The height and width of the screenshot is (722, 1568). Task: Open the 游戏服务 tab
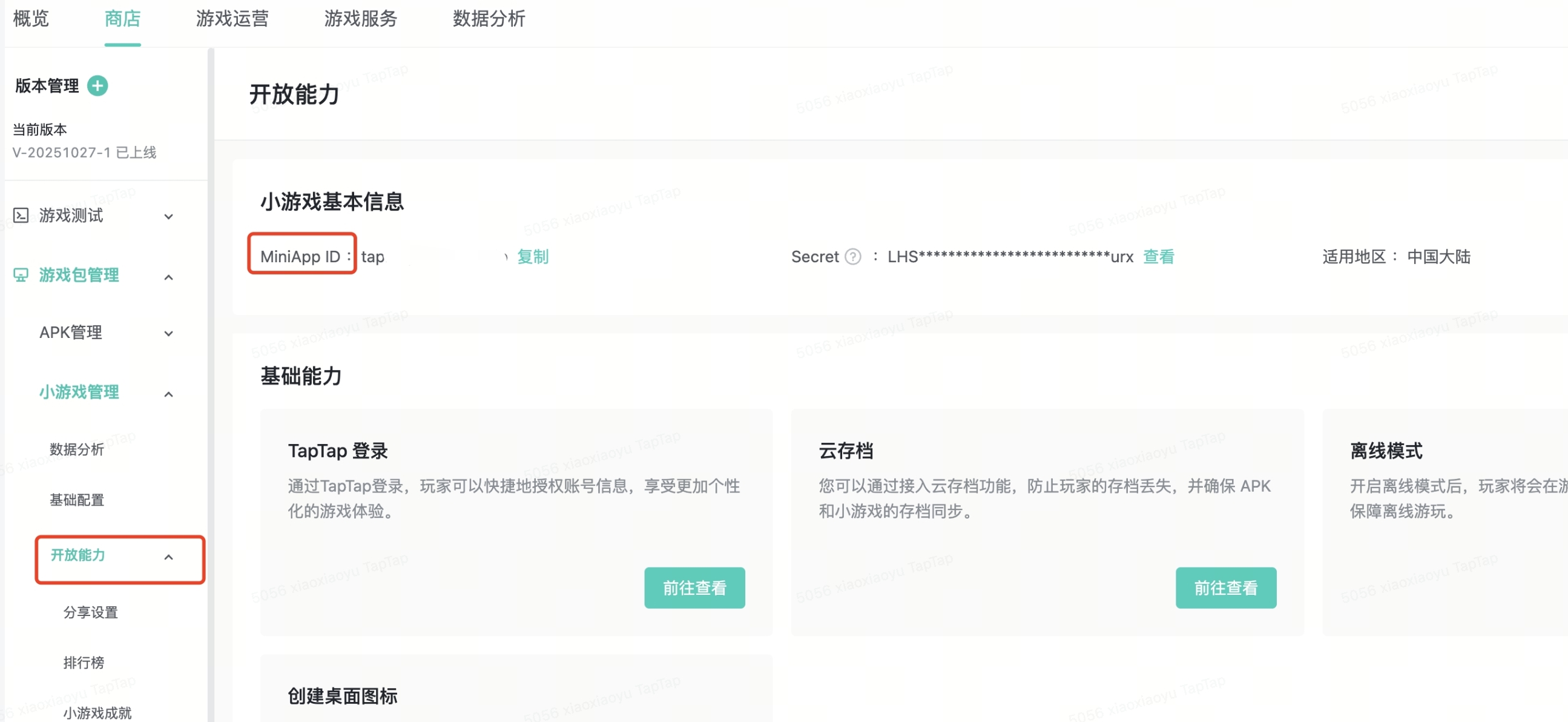point(360,19)
